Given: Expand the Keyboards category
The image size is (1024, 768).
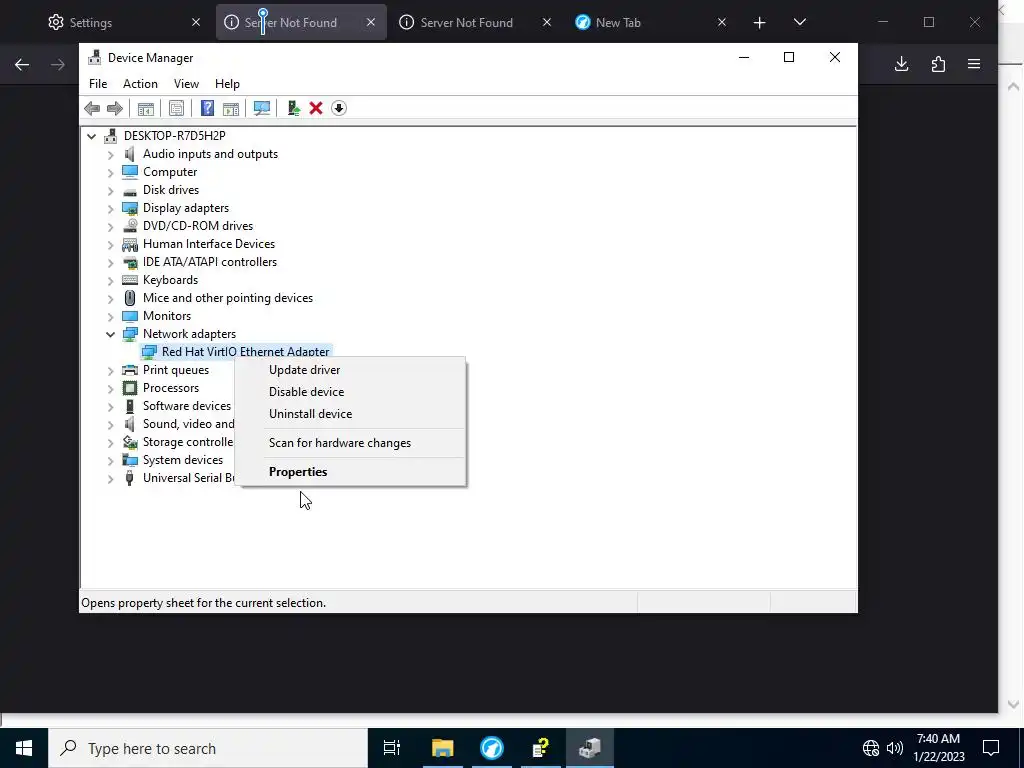Looking at the screenshot, I should tap(110, 281).
